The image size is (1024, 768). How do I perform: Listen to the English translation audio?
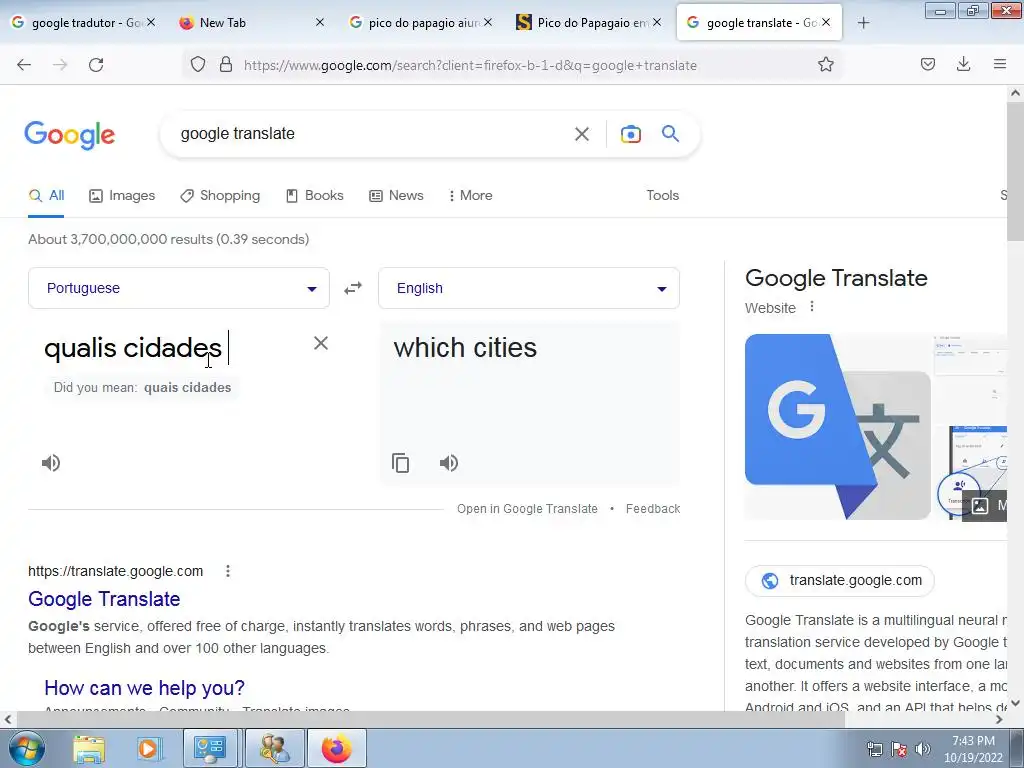point(449,463)
